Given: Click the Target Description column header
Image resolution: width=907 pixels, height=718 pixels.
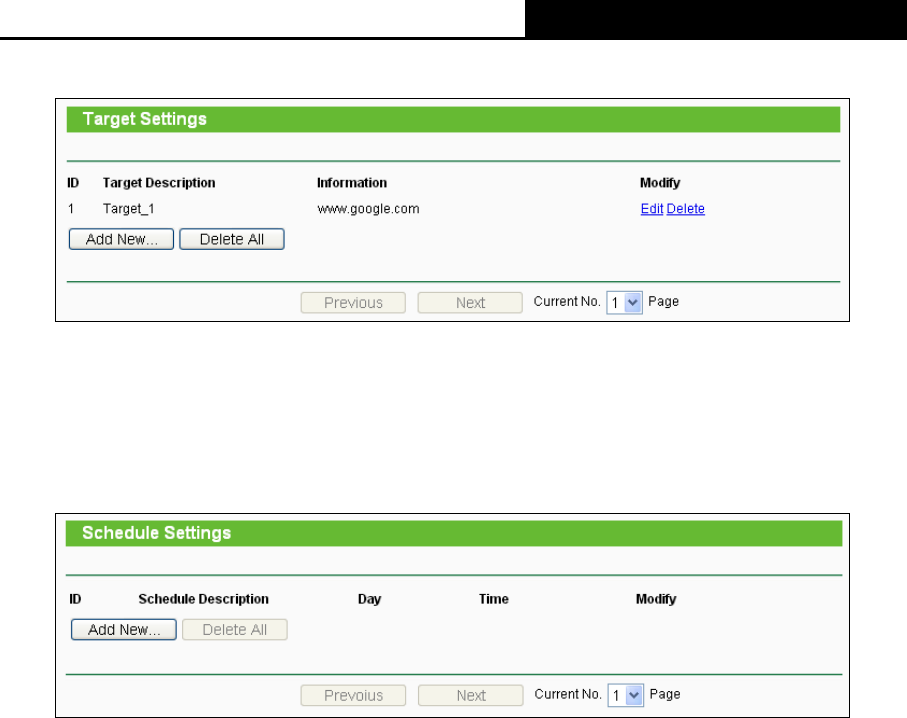Looking at the screenshot, I should click(x=159, y=183).
